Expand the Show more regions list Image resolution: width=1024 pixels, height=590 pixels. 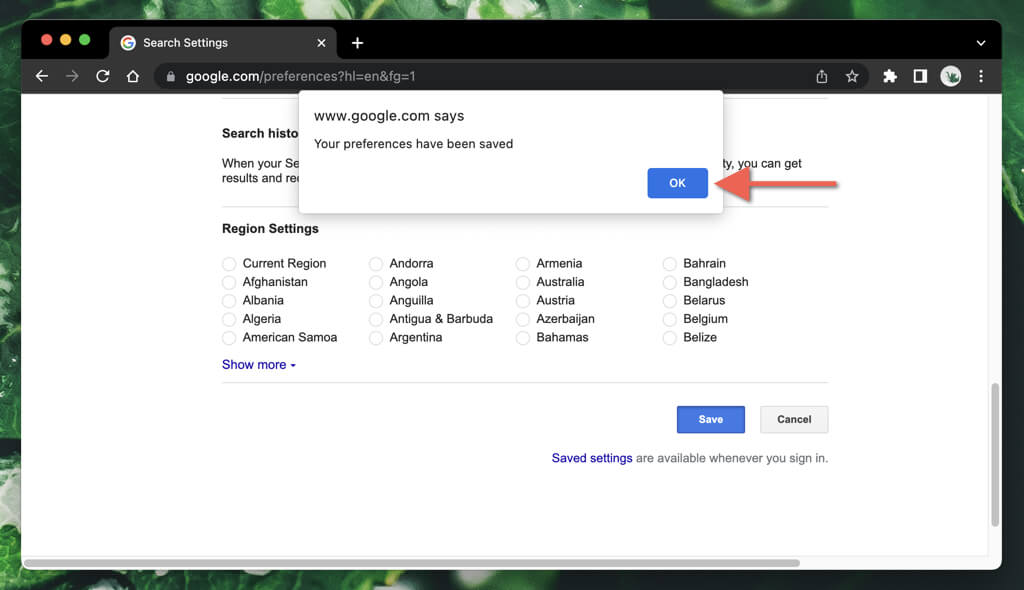(258, 365)
